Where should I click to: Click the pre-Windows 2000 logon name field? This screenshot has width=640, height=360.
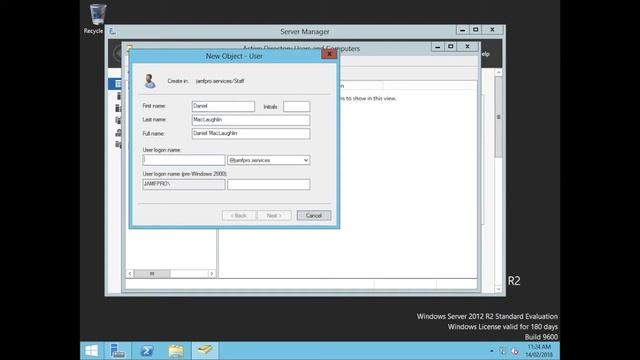point(269,184)
